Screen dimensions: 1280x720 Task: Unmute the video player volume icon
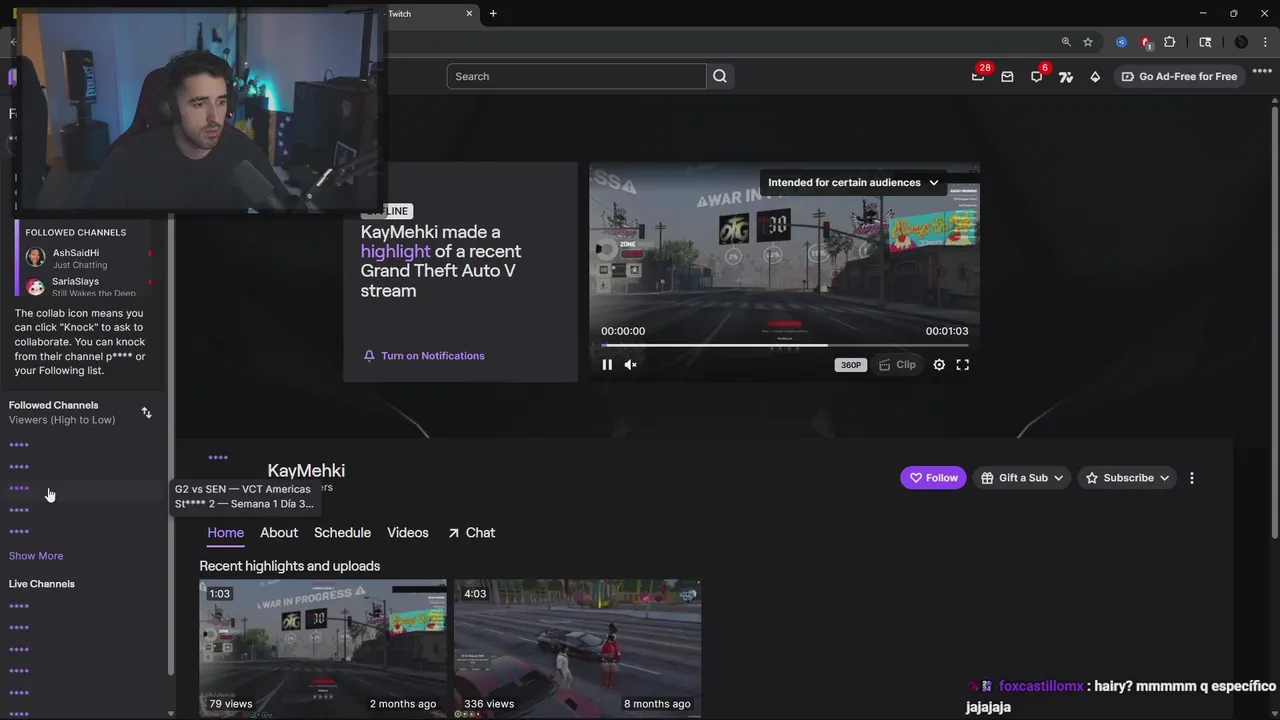(631, 365)
